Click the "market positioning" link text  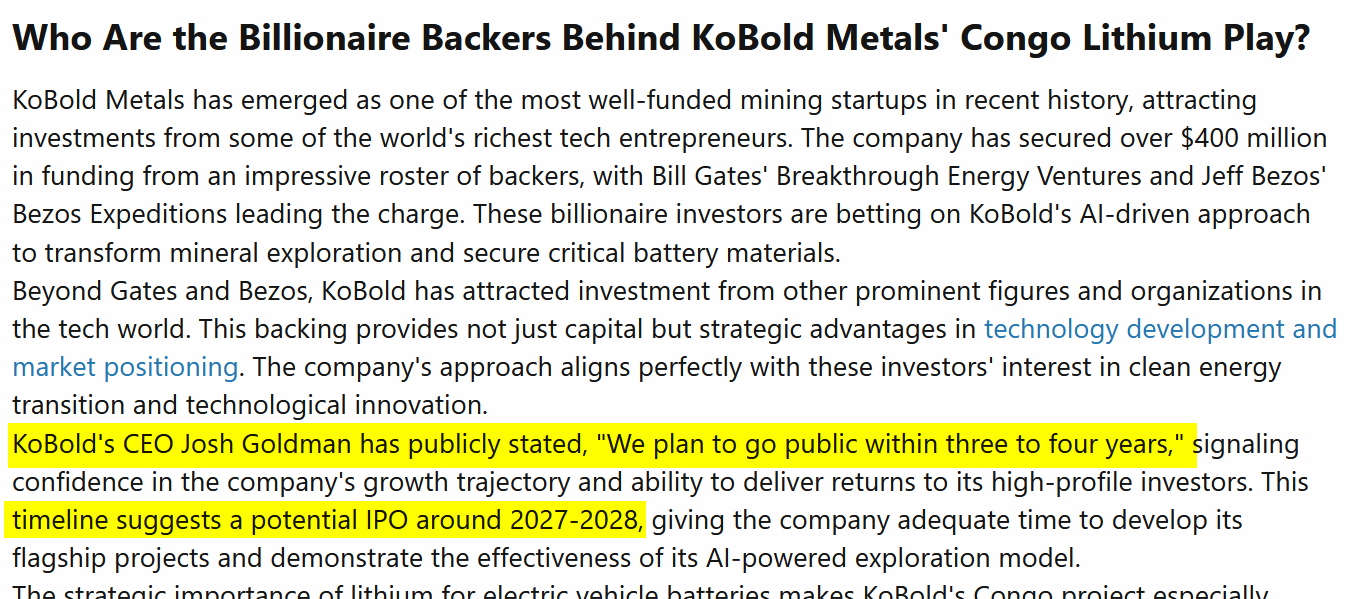pyautogui.click(x=125, y=367)
